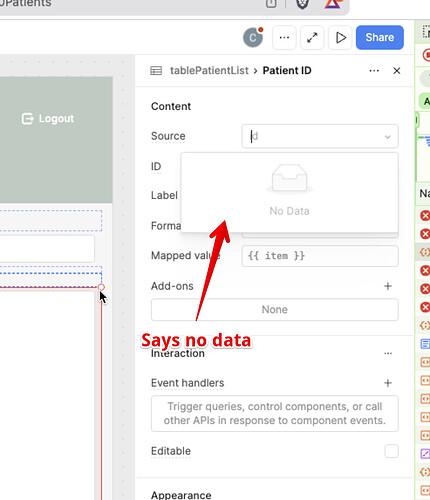This screenshot has height=500, width=430.
Task: Open the Patient ID column options ellipsis
Action: (374, 71)
